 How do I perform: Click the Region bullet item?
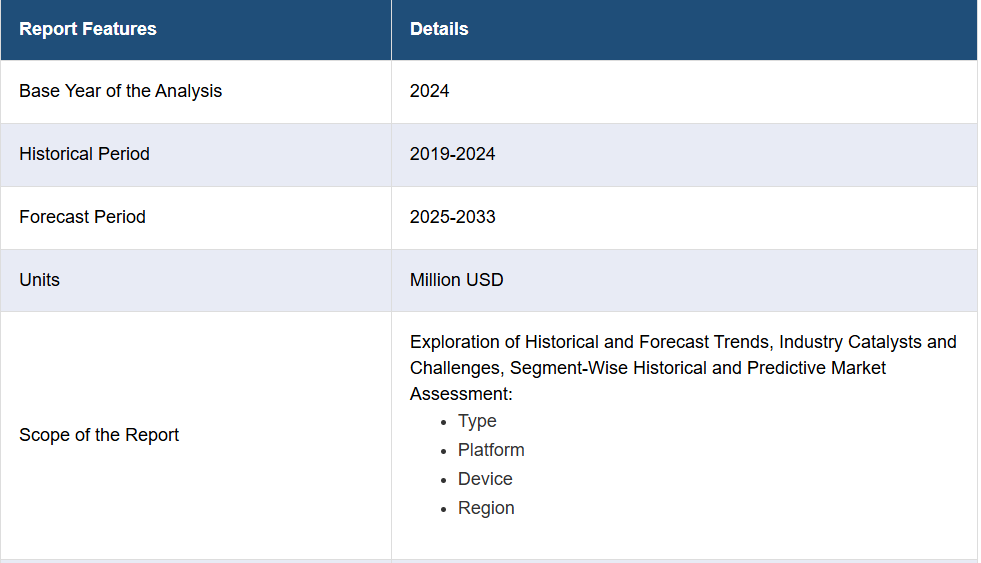[x=486, y=508]
